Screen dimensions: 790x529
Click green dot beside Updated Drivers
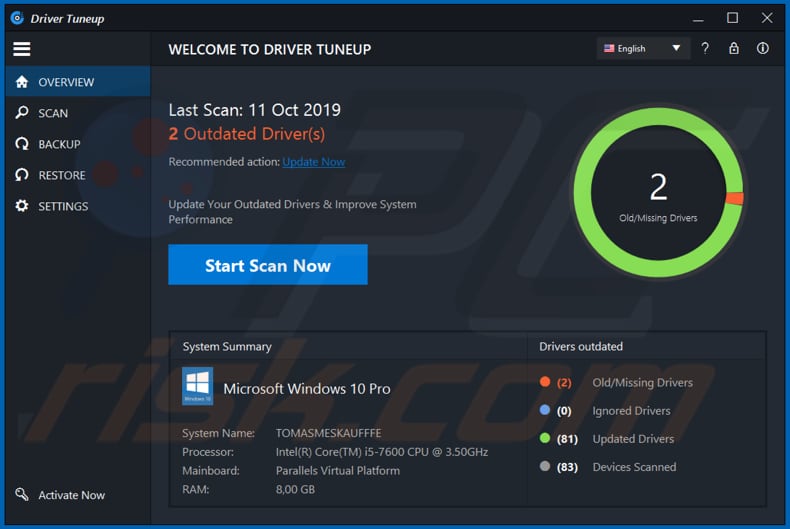(x=545, y=438)
